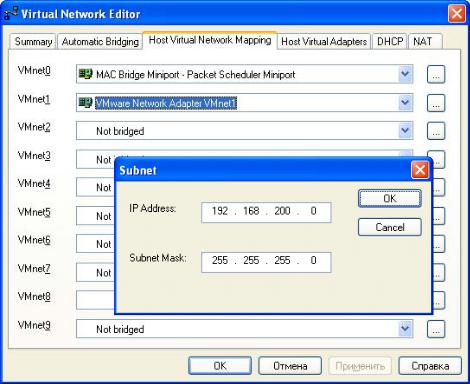Open the ellipsis options button for VMnet1

click(436, 103)
